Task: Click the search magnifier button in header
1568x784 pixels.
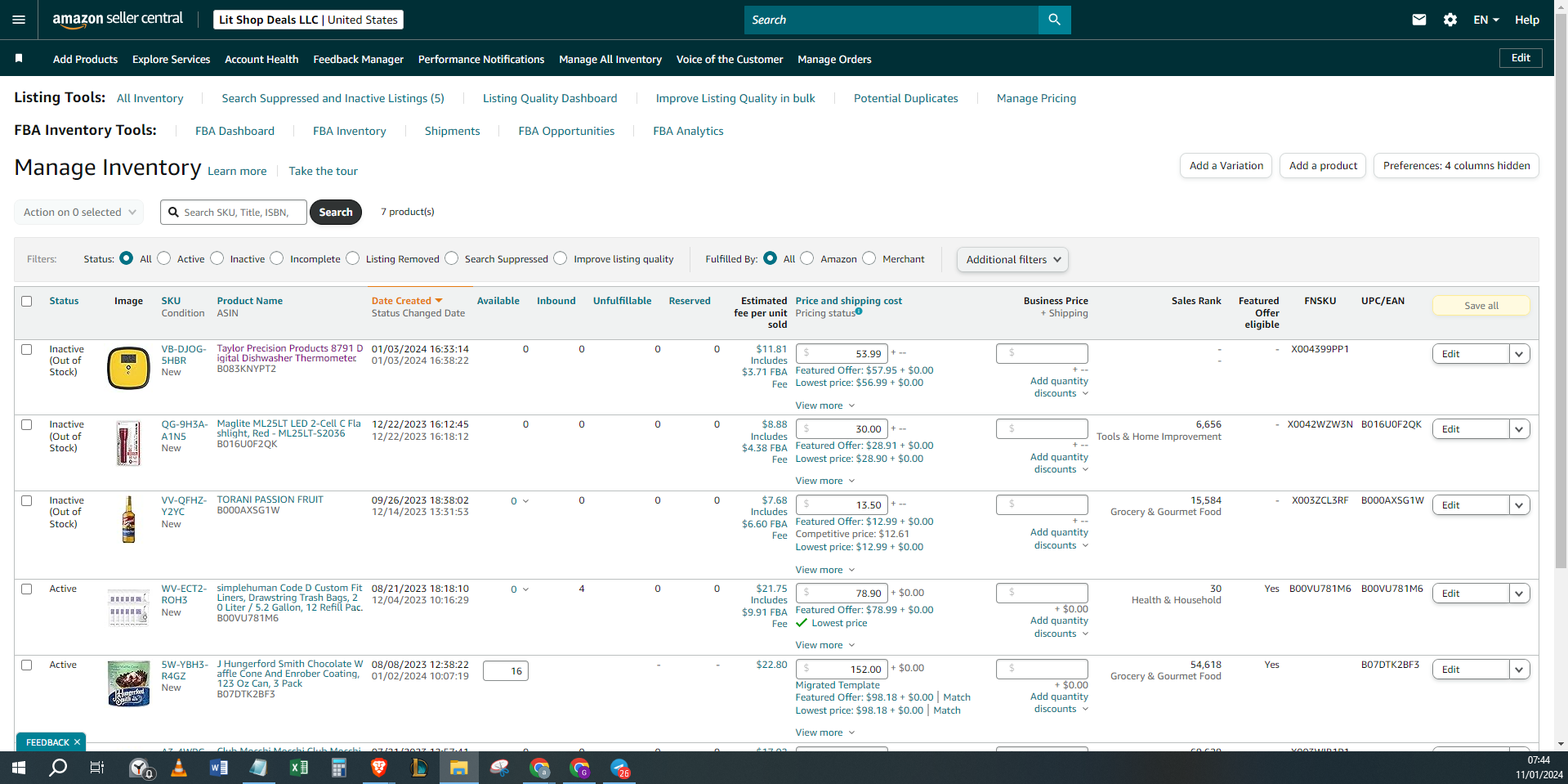Action: point(1054,20)
